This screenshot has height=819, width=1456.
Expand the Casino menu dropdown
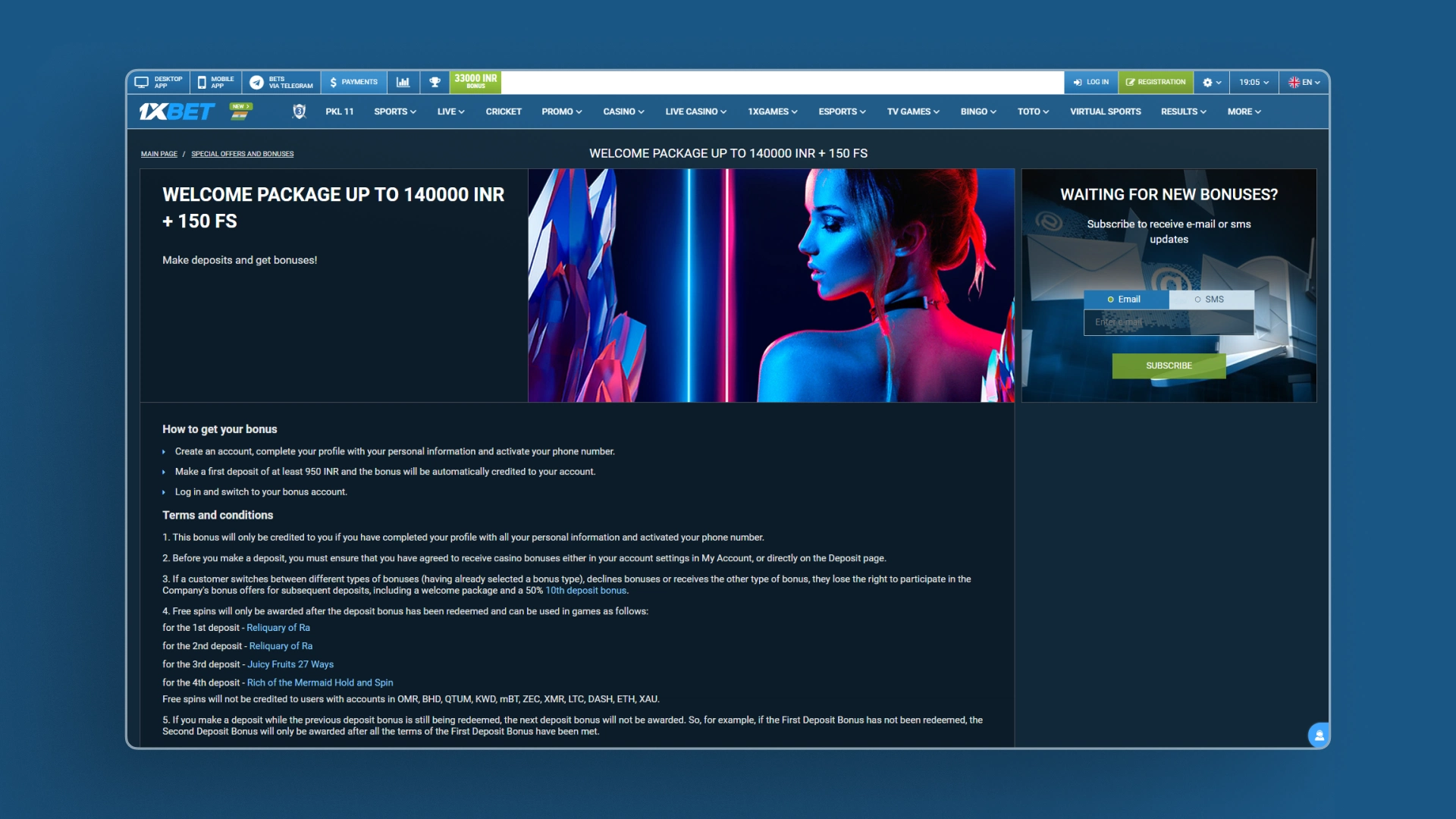pyautogui.click(x=623, y=111)
